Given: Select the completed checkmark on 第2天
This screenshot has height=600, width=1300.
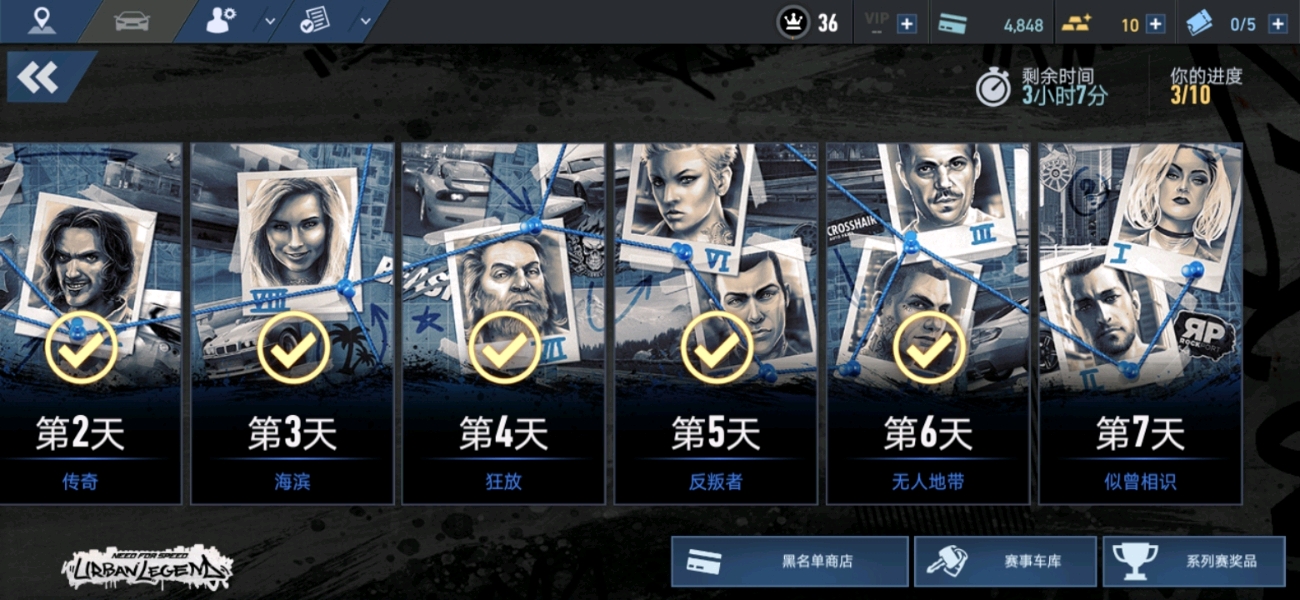Looking at the screenshot, I should point(82,348).
